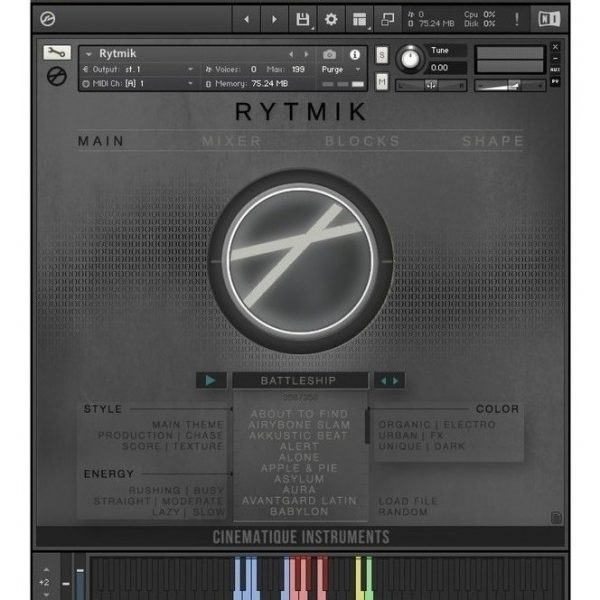Select next pattern with right teal arrow

point(396,380)
